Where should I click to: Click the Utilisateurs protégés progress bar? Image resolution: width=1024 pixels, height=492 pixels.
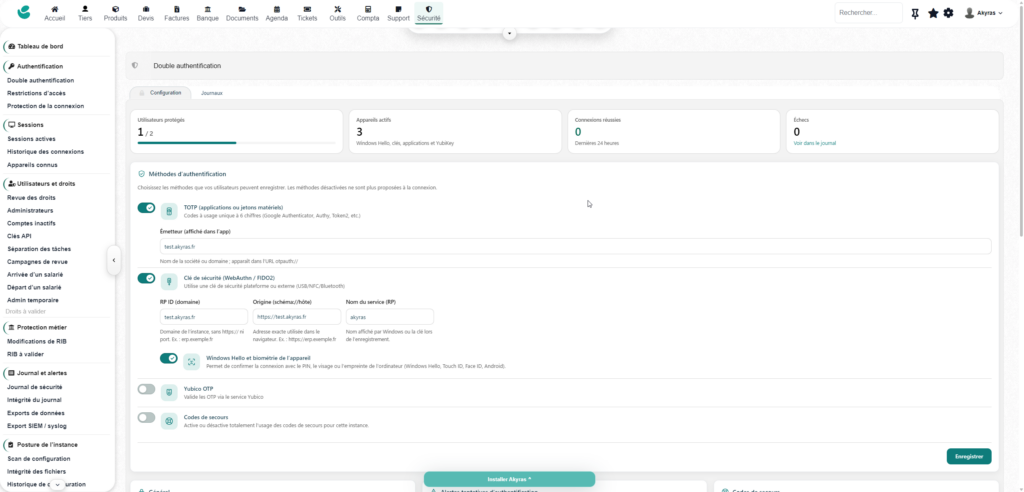click(237, 142)
